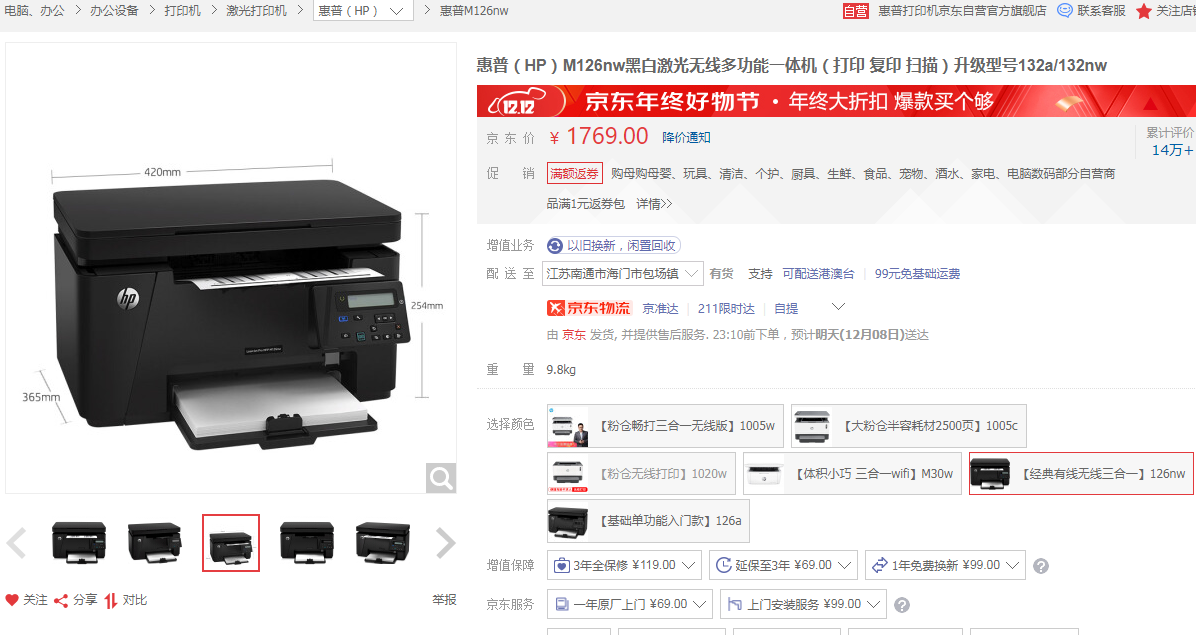Click help icon beside 1年免费换新
The width and height of the screenshot is (1196, 635).
[x=1040, y=566]
